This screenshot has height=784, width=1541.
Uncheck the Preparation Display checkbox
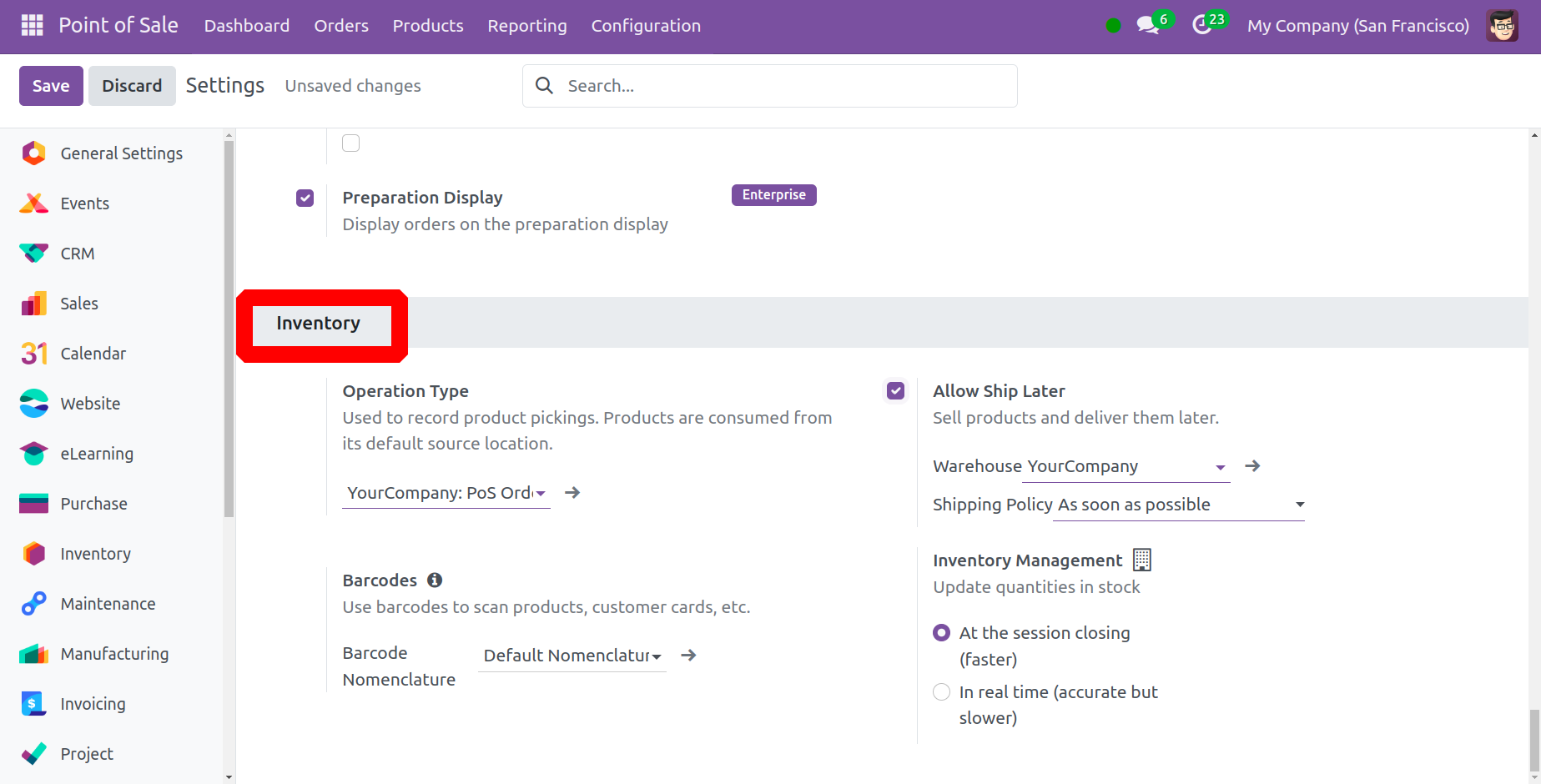pos(305,199)
